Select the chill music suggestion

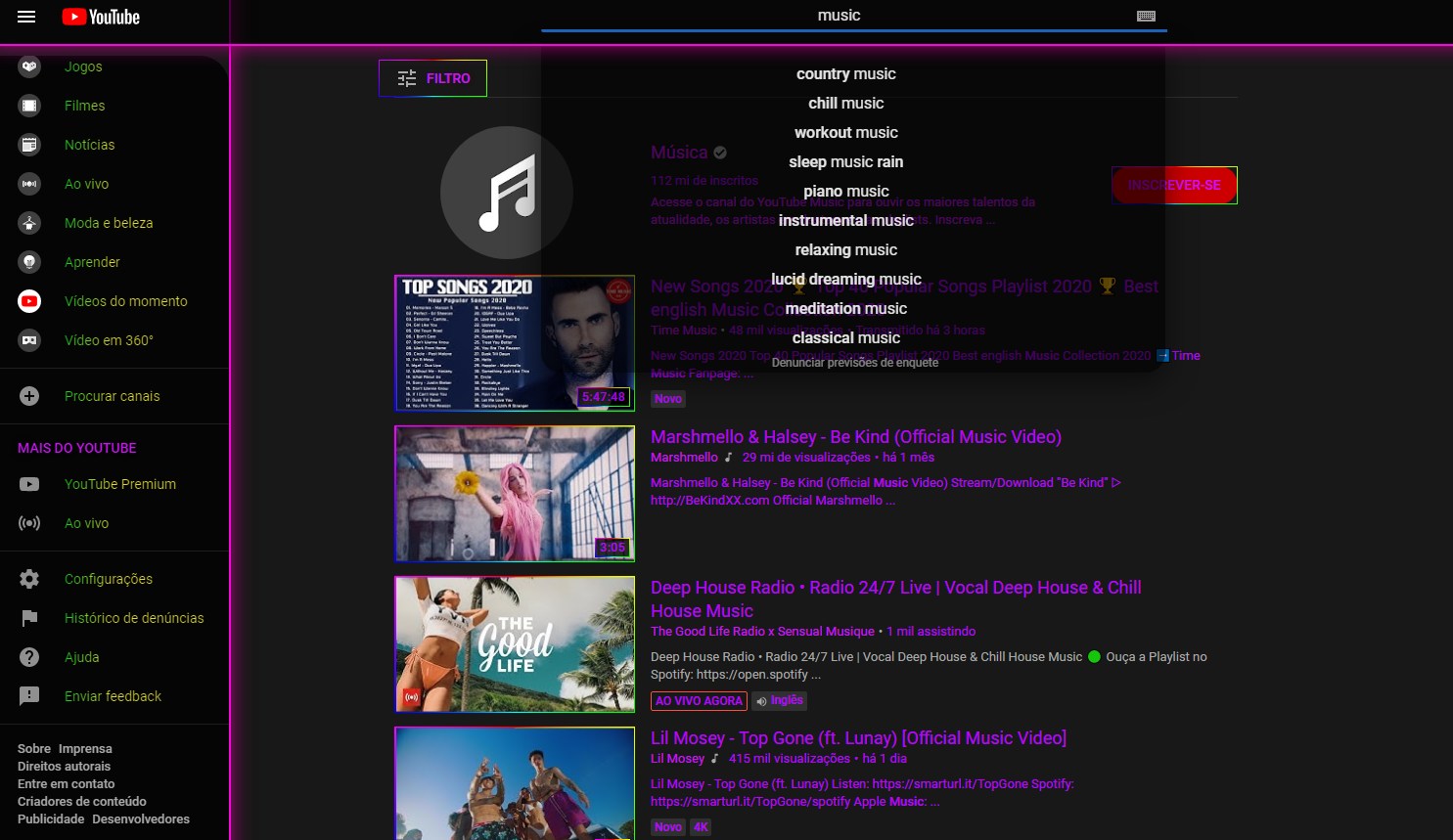tap(846, 104)
